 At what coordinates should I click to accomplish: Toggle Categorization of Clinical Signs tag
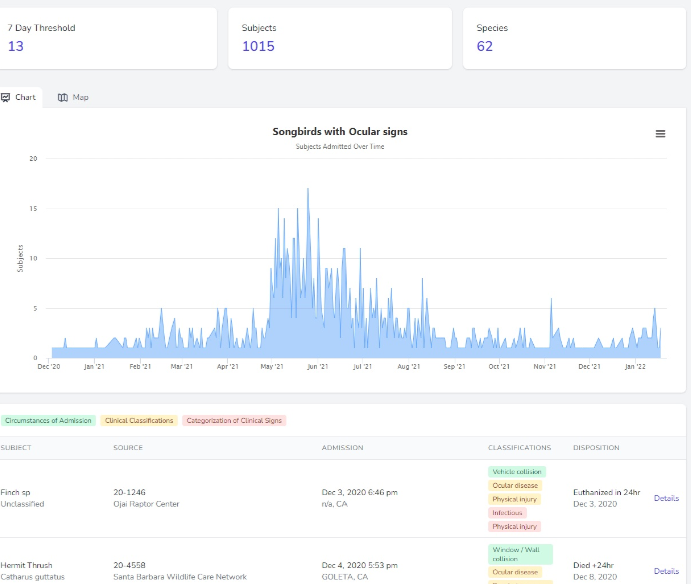coord(234,420)
